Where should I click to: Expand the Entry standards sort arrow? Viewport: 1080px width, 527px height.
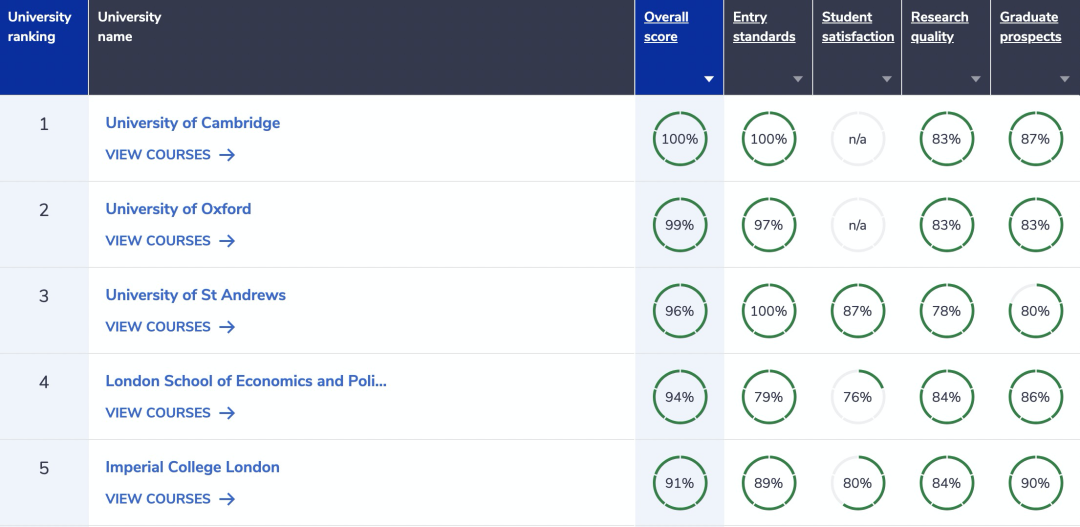(798, 79)
